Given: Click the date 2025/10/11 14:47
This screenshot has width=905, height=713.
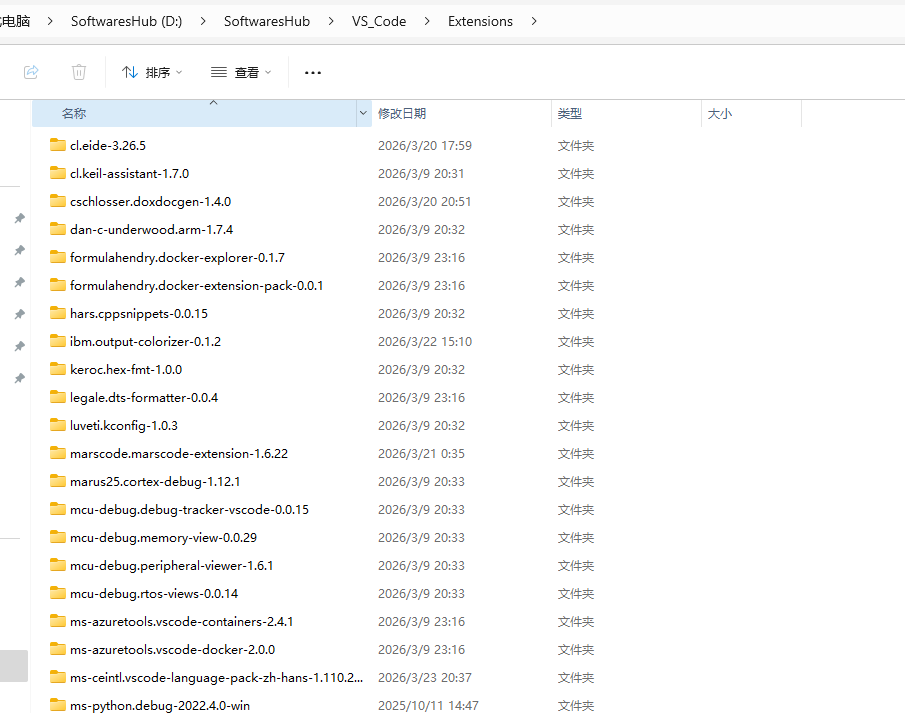Looking at the screenshot, I should (428, 705).
